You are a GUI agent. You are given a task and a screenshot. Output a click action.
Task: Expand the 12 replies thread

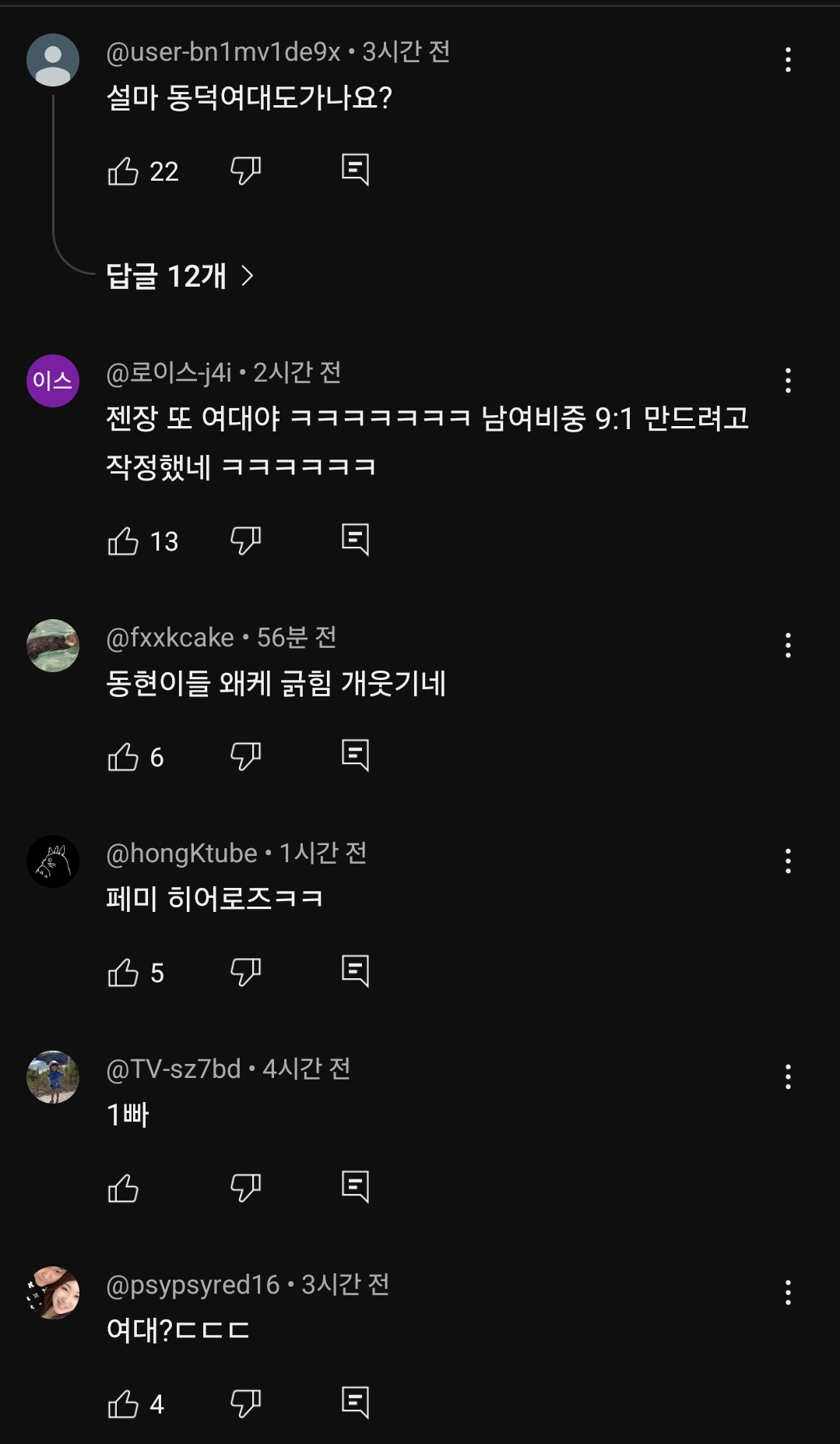tap(180, 276)
